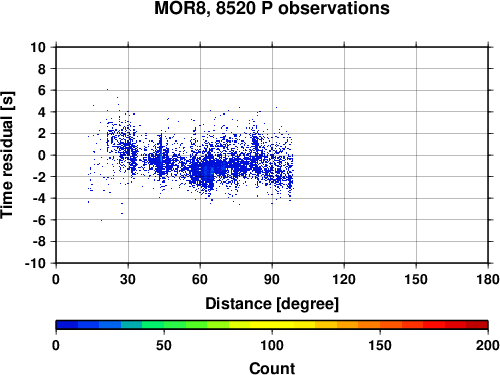The image size is (500, 375).
Task: Click the colorbar tick label 100
Action: pyautogui.click(x=272, y=345)
